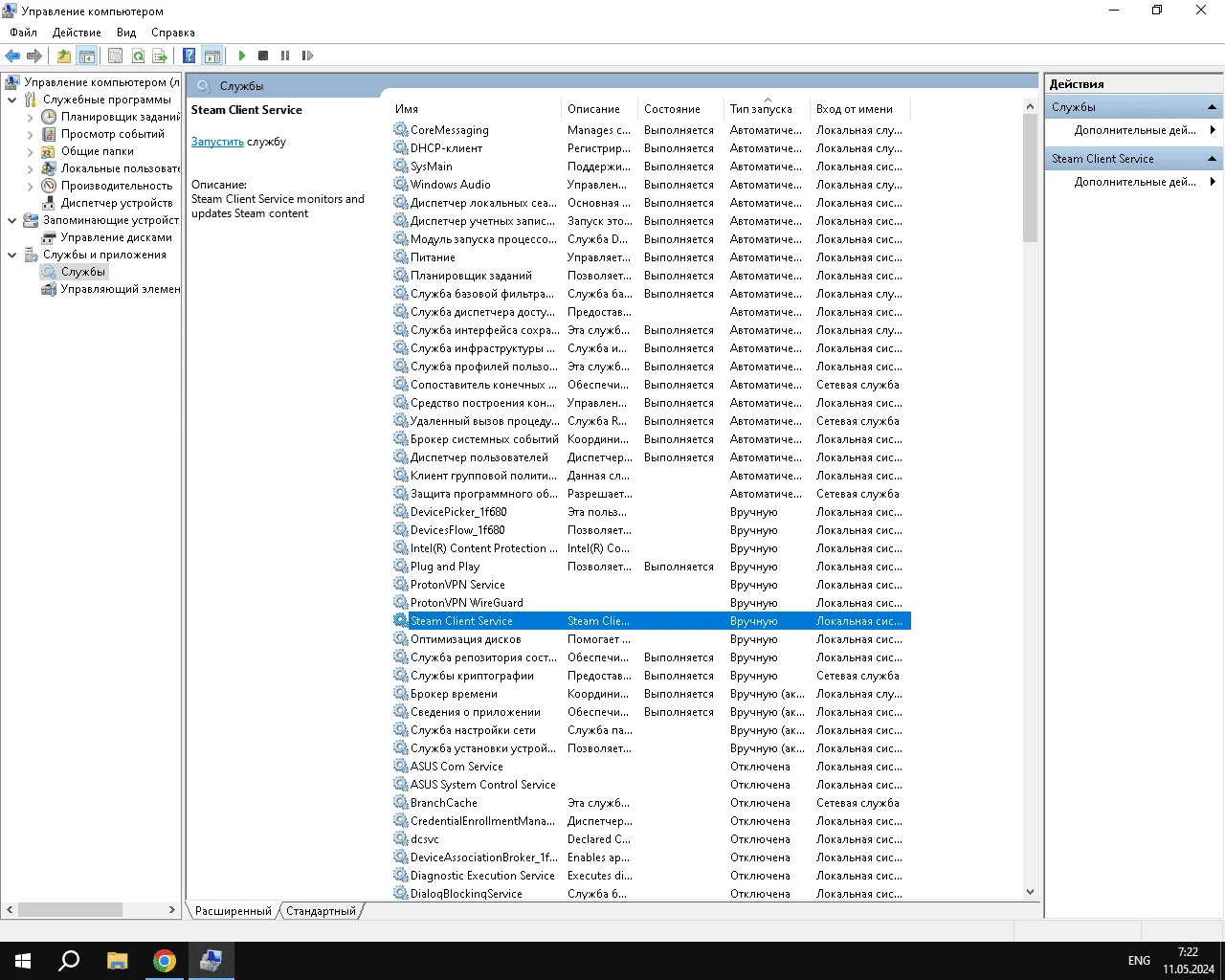Click the tree pane horizontal scrollbar thumb

pyautogui.click(x=70, y=909)
